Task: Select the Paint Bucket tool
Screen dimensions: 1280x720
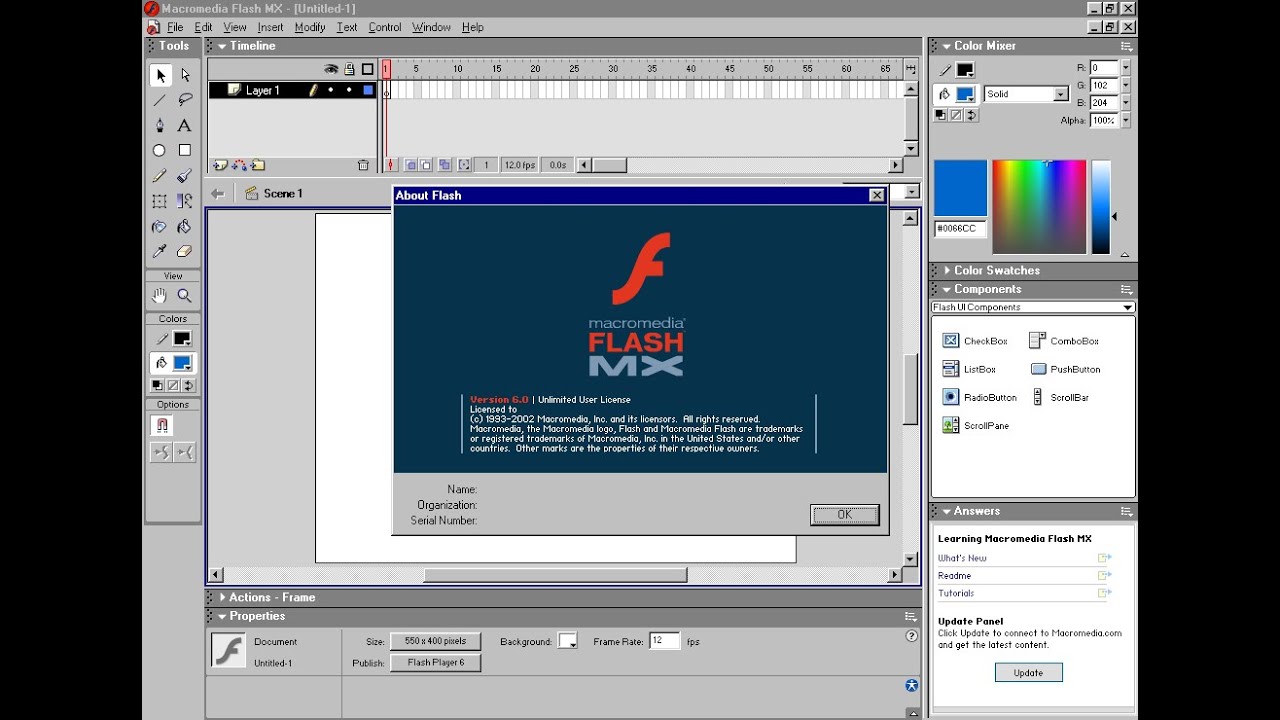Action: [185, 227]
